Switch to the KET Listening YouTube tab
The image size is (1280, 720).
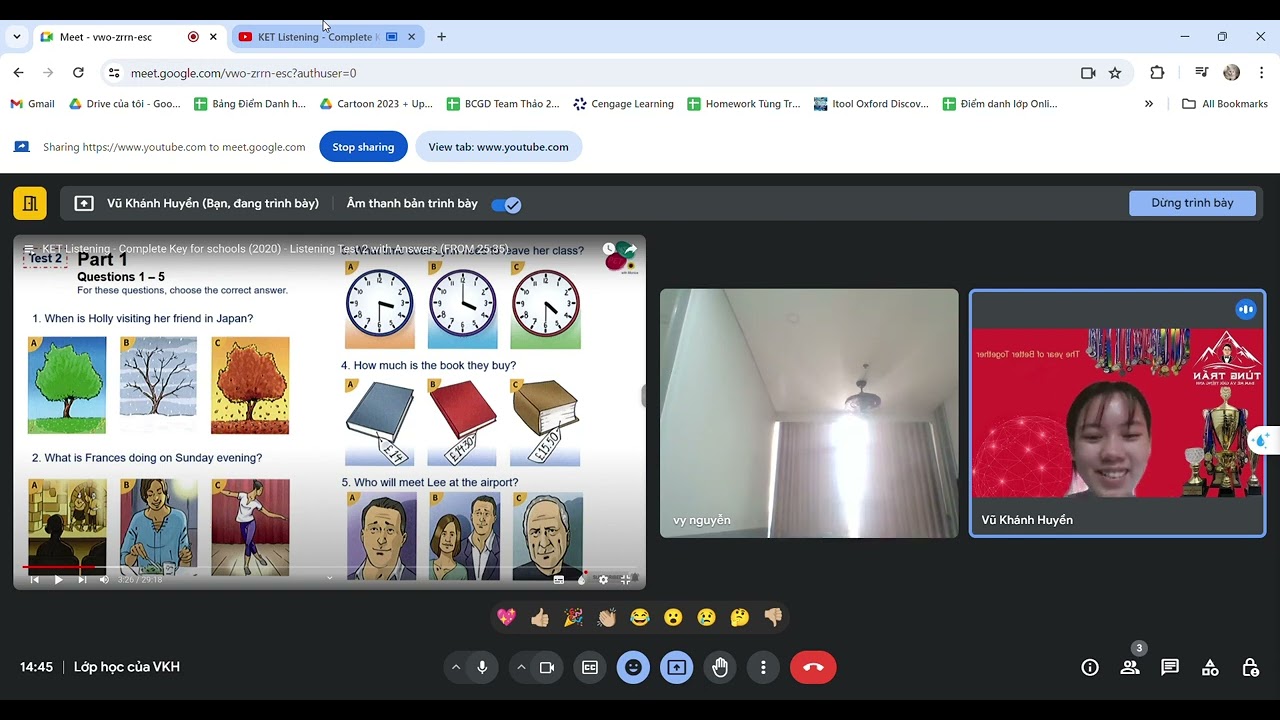click(328, 37)
